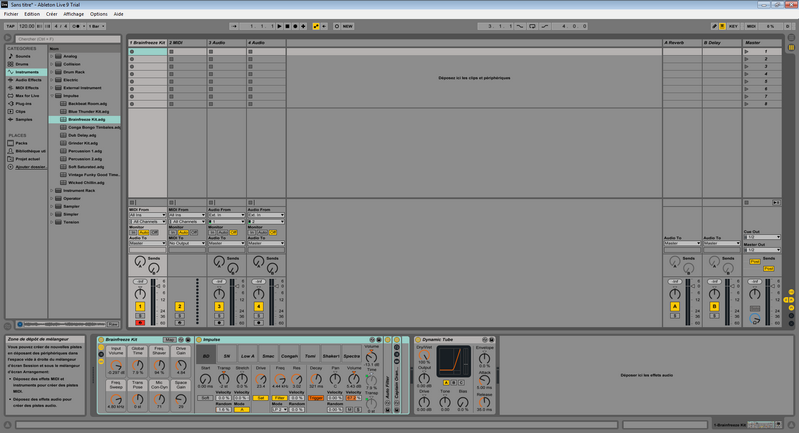This screenshot has width=799, height=433.
Task: Launch Master scene 1
Action: (747, 51)
